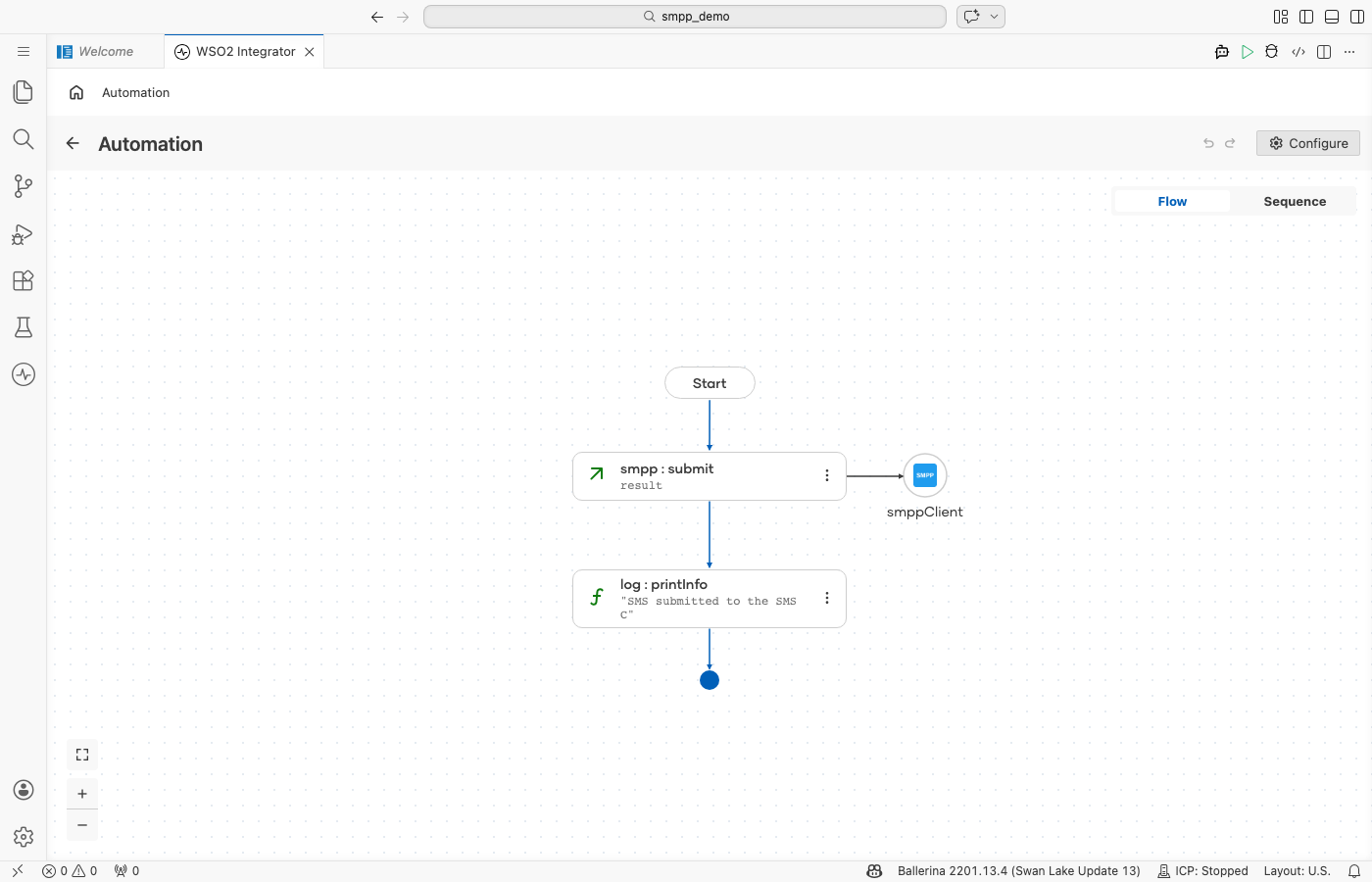Open the log : printInfo node options menu
The height and width of the screenshot is (882, 1372).
pyautogui.click(x=827, y=598)
